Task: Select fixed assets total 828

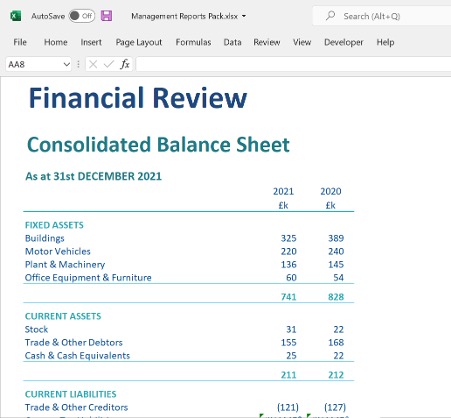Action: 336,297
